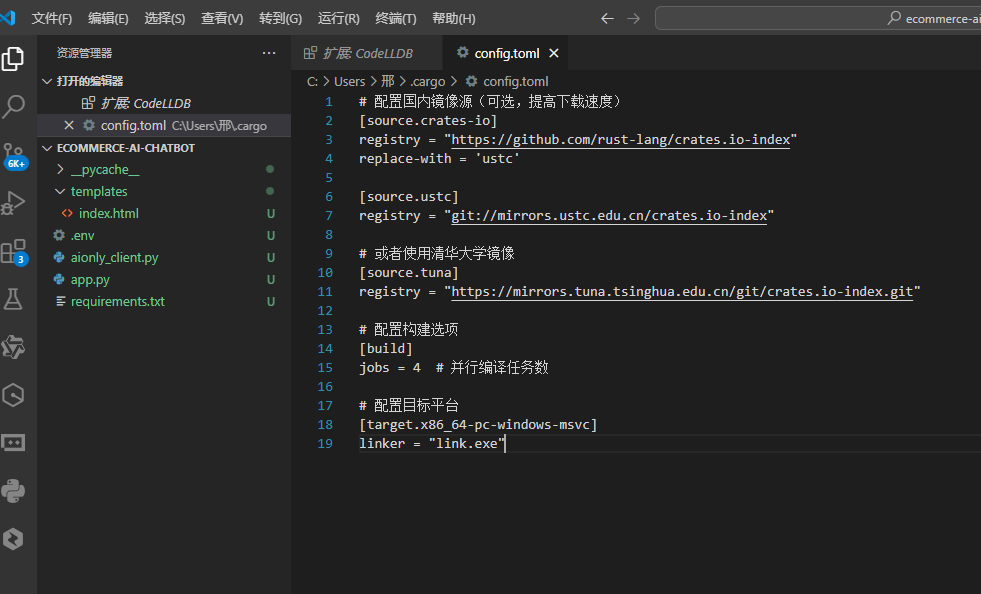
Task: Follow the mirrors.ustc.edu.cn registry link
Action: tap(609, 215)
